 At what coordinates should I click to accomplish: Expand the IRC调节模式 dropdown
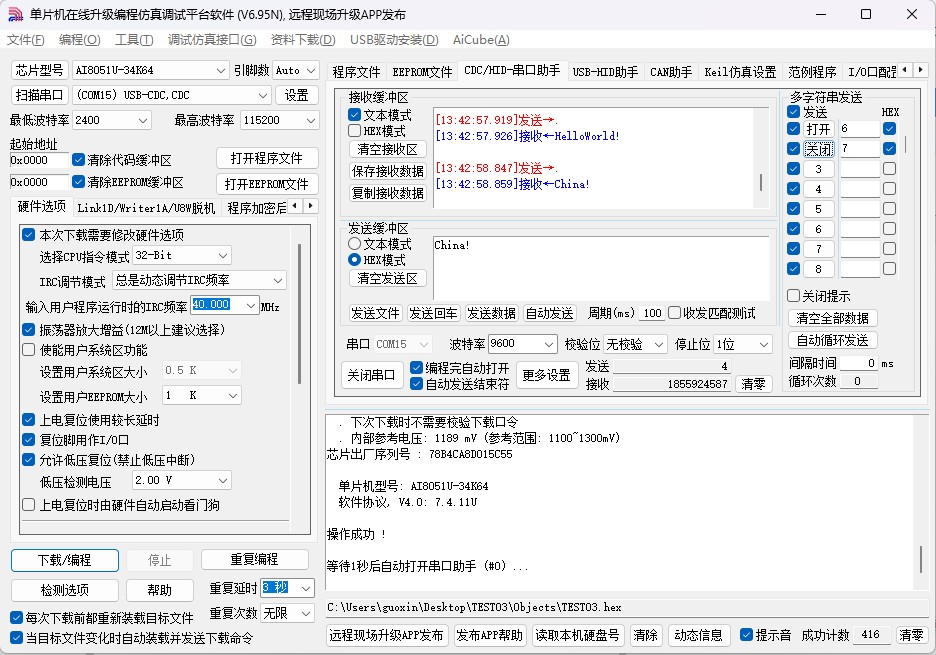coord(278,280)
